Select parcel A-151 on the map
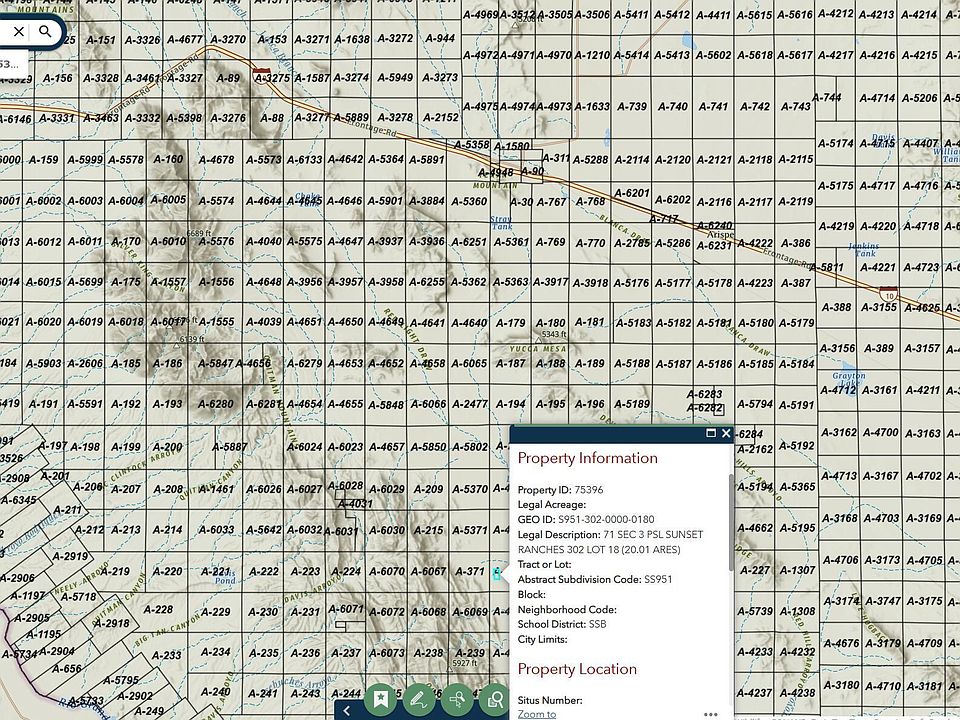Image resolution: width=960 pixels, height=720 pixels. coord(100,40)
